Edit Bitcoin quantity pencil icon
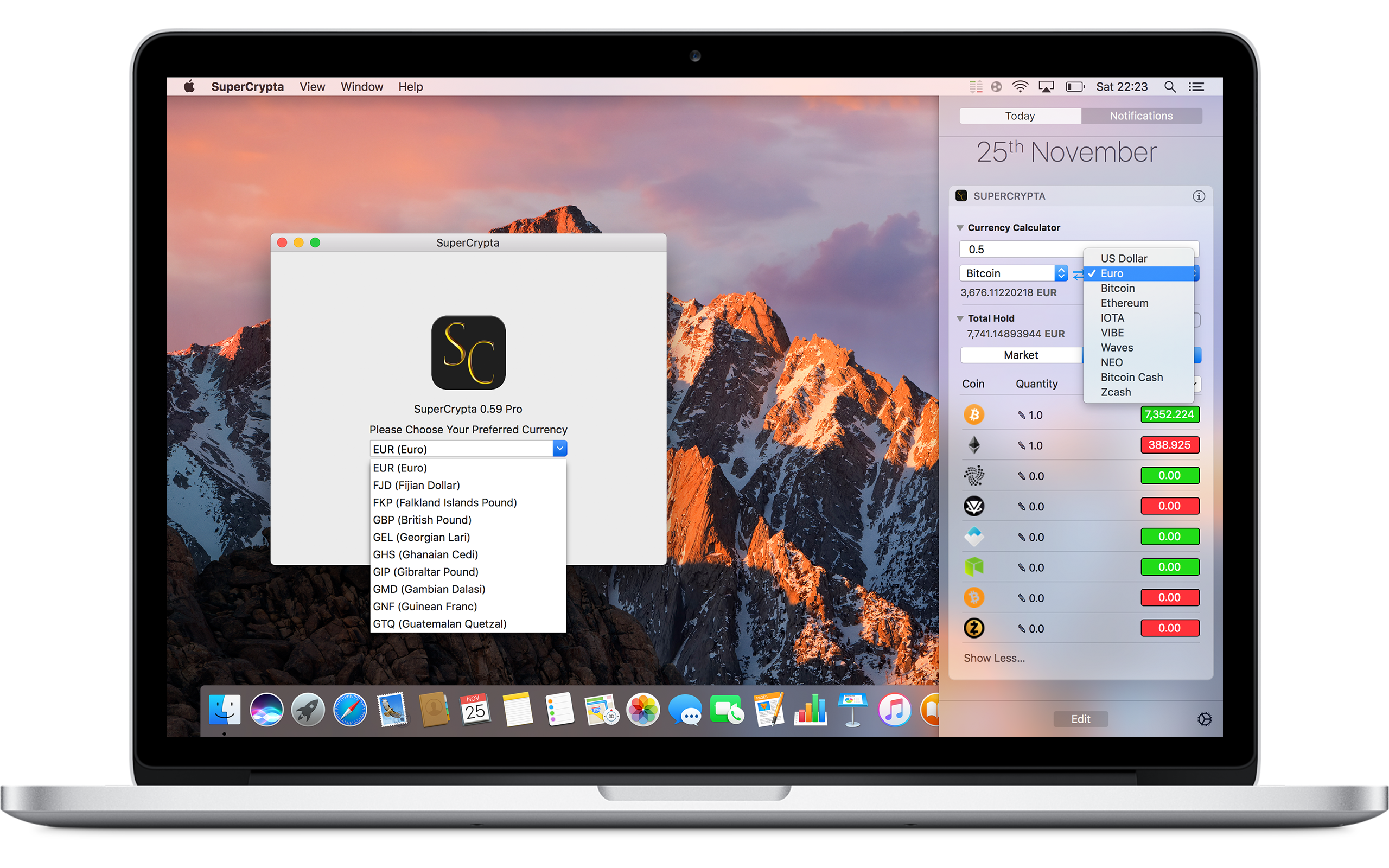 coord(1021,415)
